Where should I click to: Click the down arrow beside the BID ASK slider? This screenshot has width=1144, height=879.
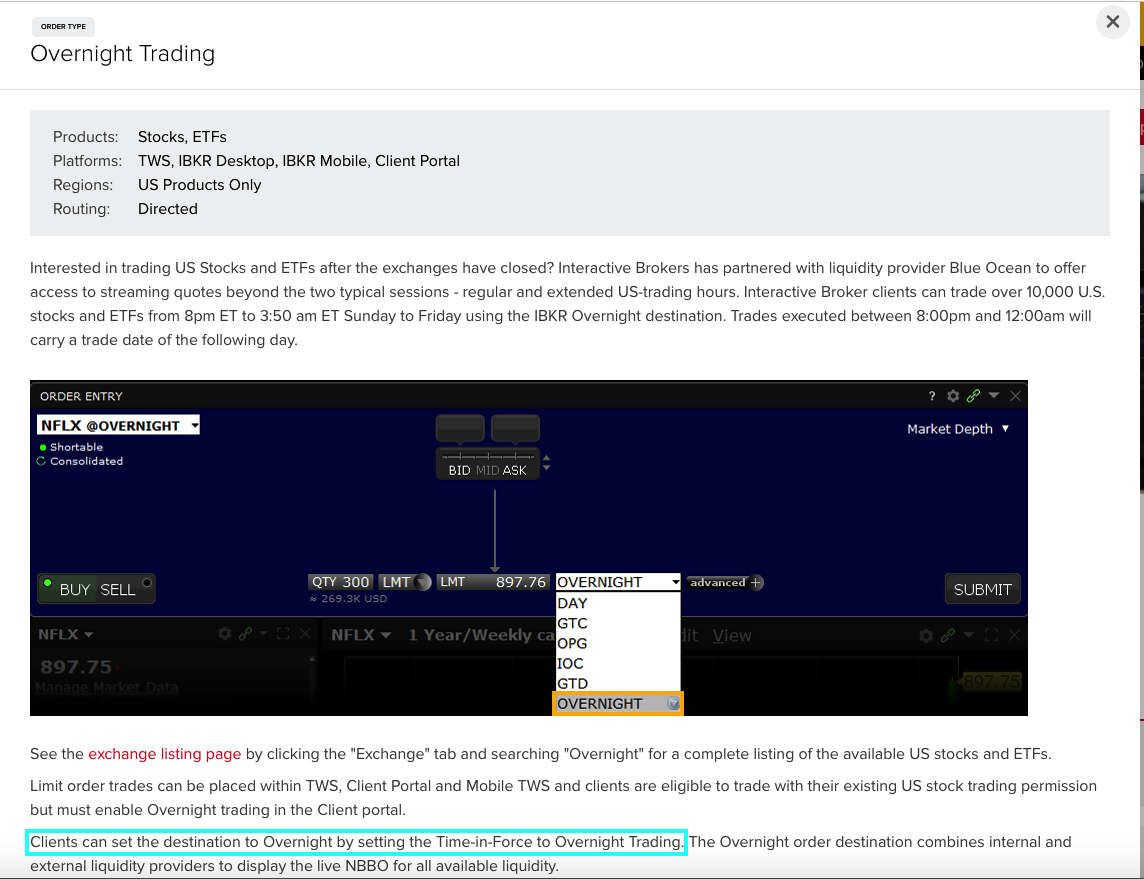click(x=546, y=468)
